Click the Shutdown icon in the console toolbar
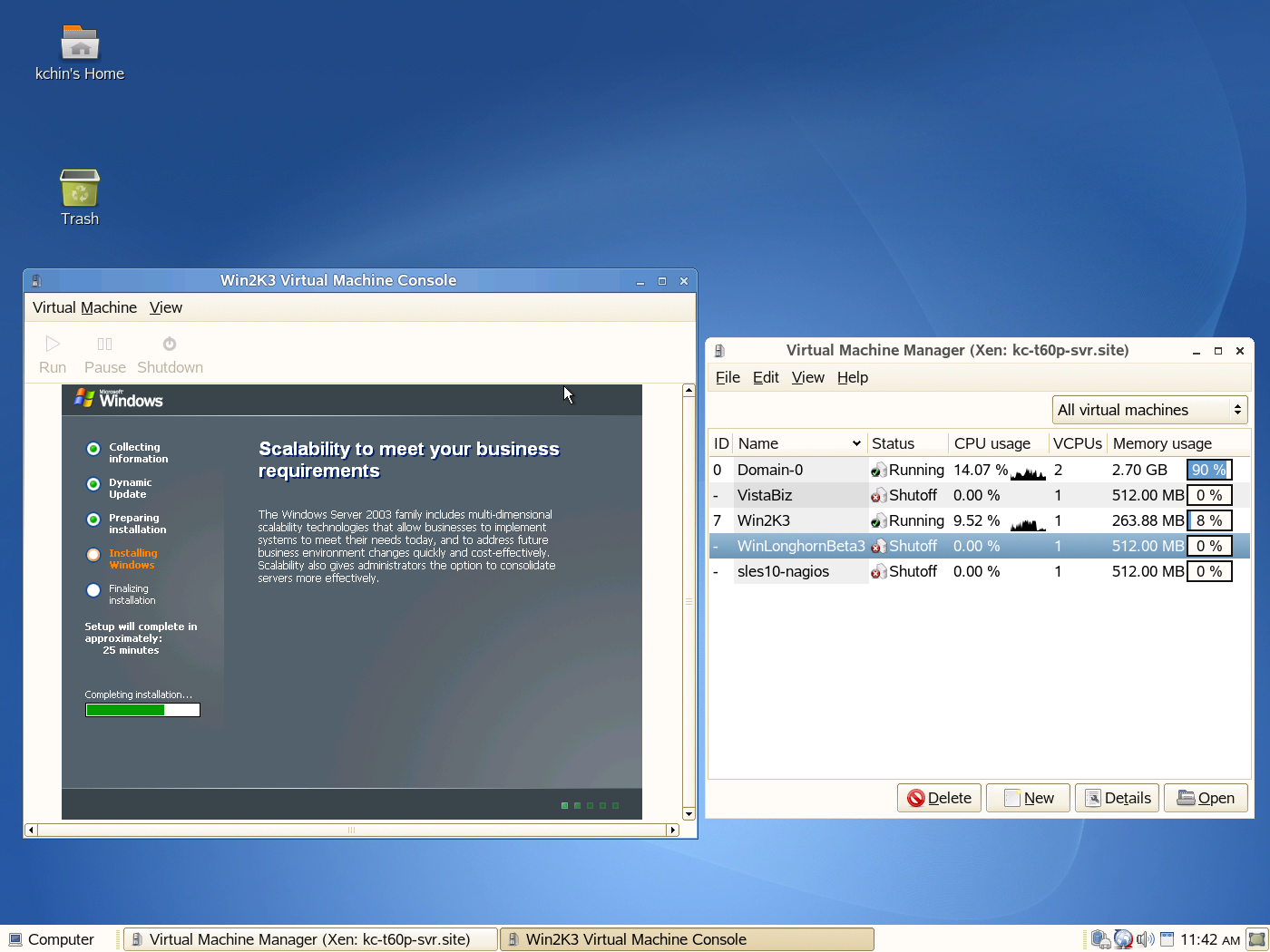The height and width of the screenshot is (952, 1270). pos(169,352)
